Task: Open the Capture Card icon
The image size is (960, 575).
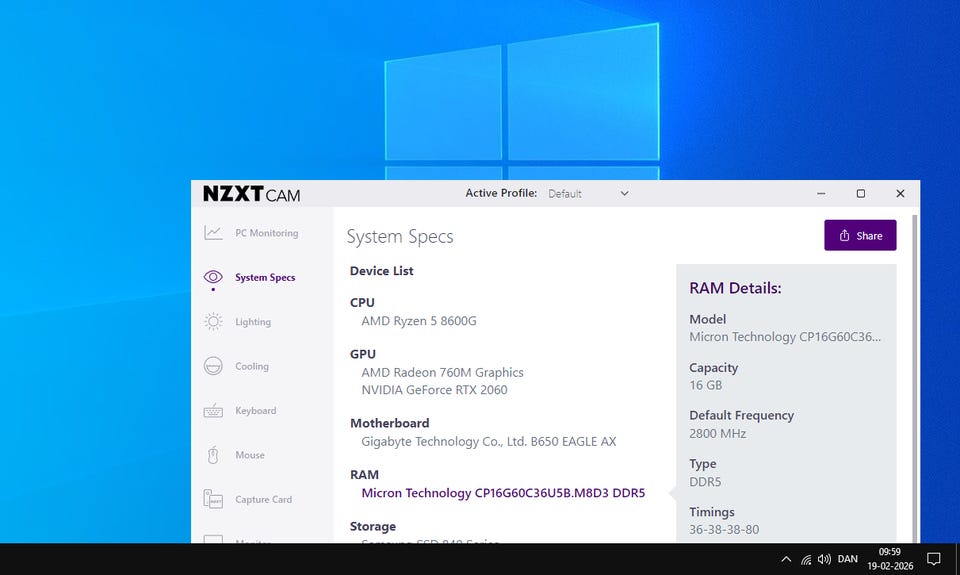Action: (x=213, y=499)
